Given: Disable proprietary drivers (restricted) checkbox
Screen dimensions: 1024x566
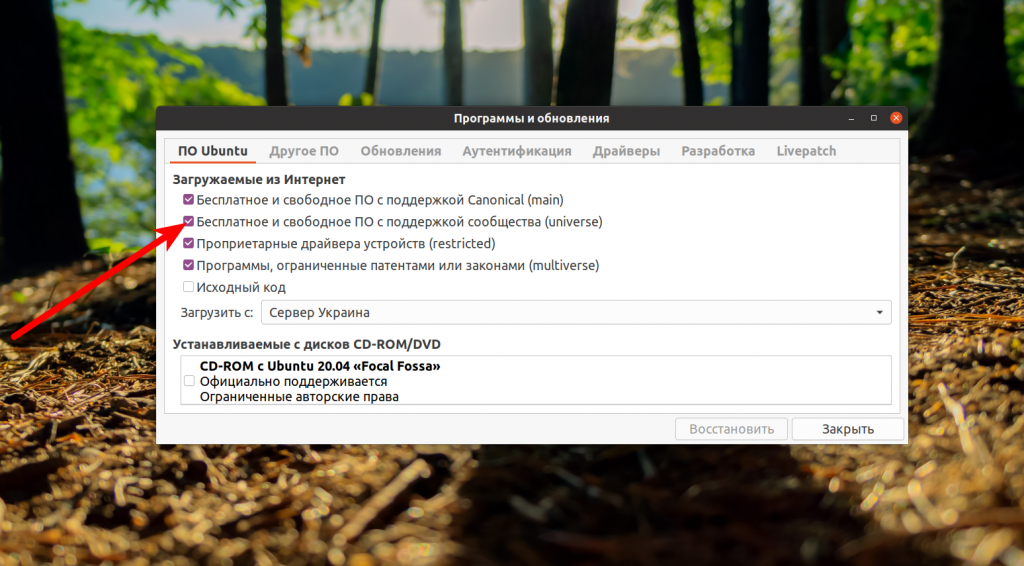Looking at the screenshot, I should point(188,244).
